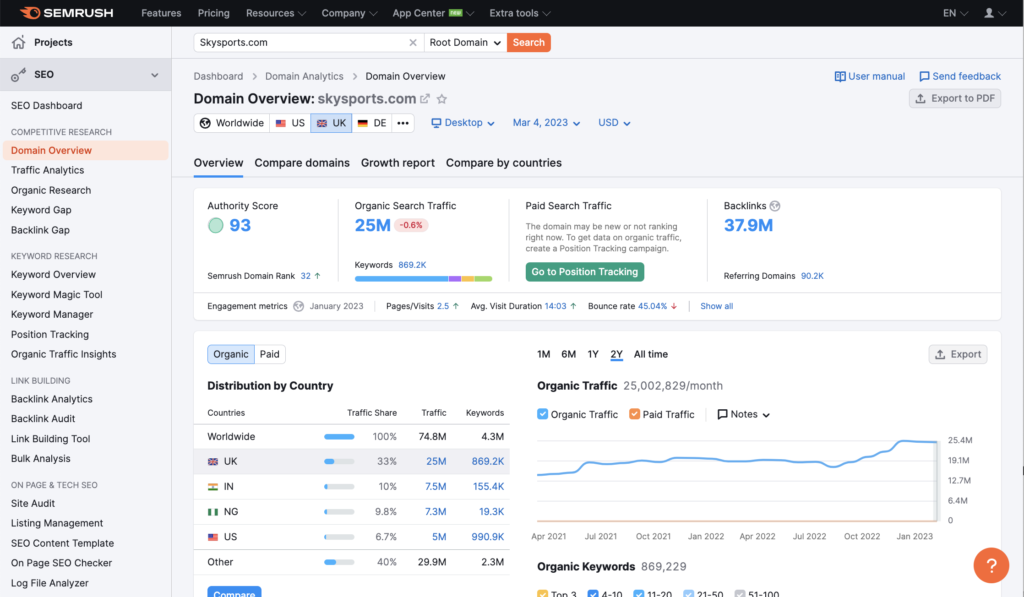The image size is (1024, 597).
Task: Click the IN flag in country table
Action: click(213, 487)
